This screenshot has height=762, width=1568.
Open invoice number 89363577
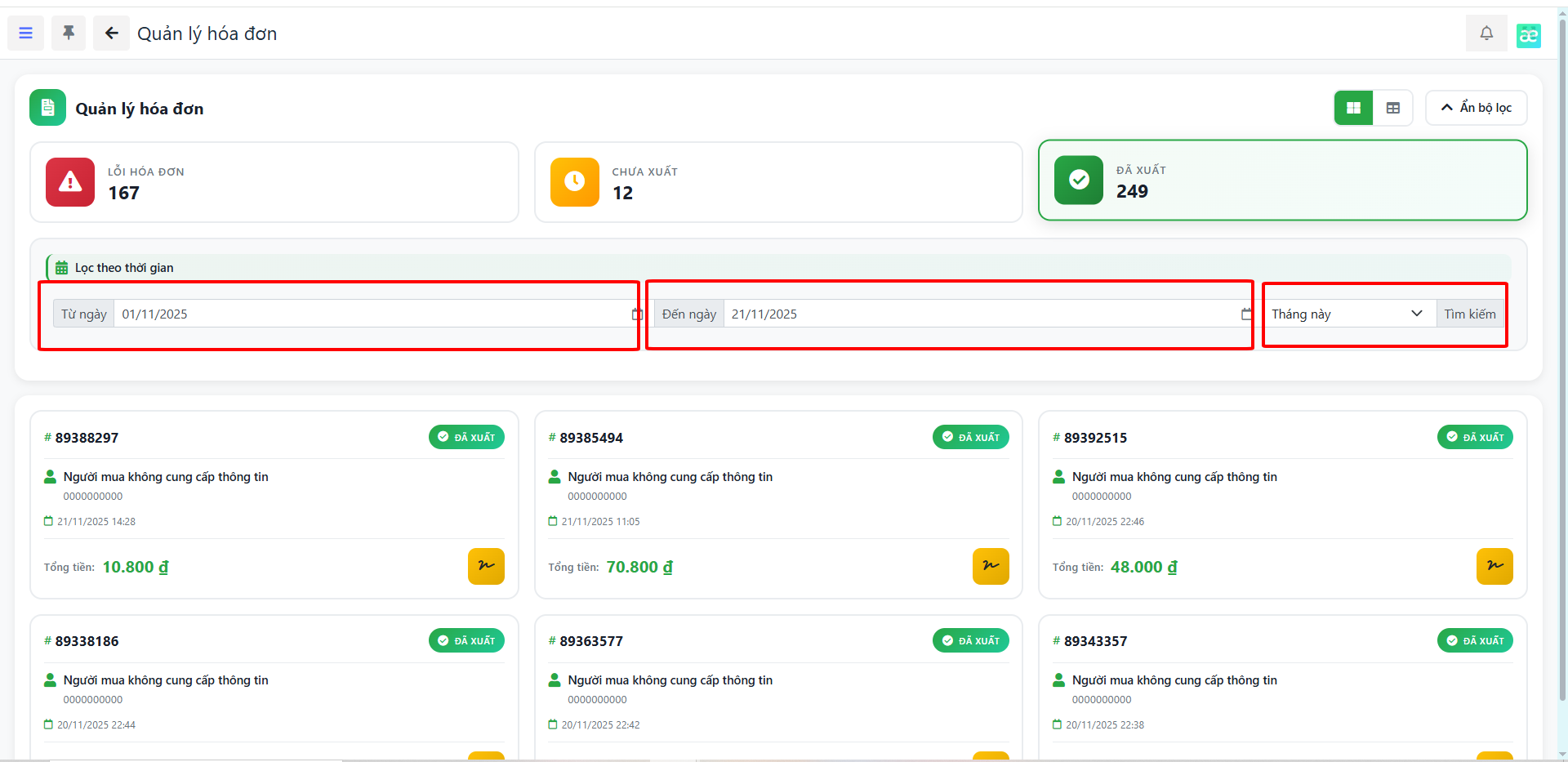click(590, 641)
